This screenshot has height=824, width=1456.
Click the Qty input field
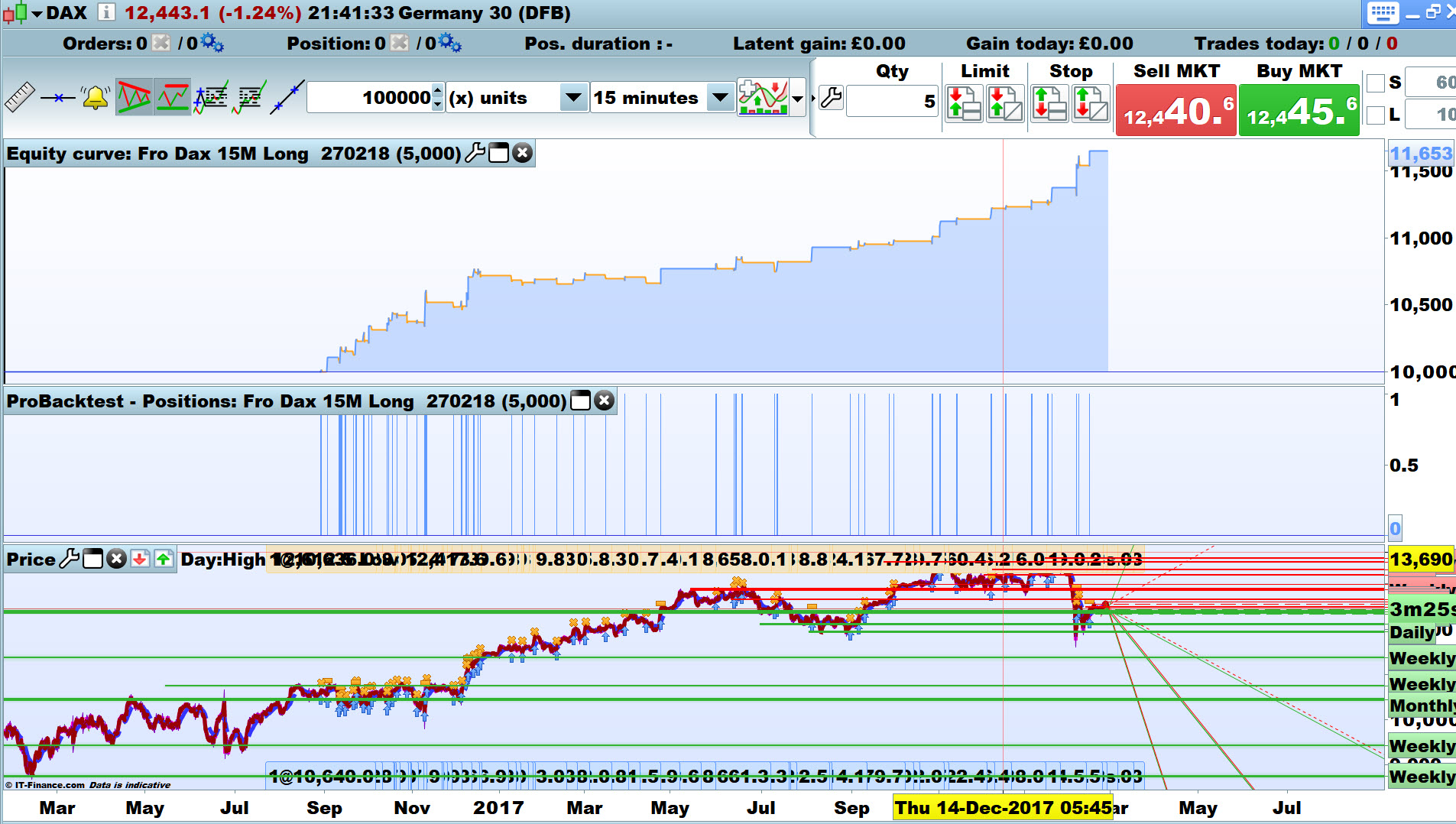tap(892, 101)
